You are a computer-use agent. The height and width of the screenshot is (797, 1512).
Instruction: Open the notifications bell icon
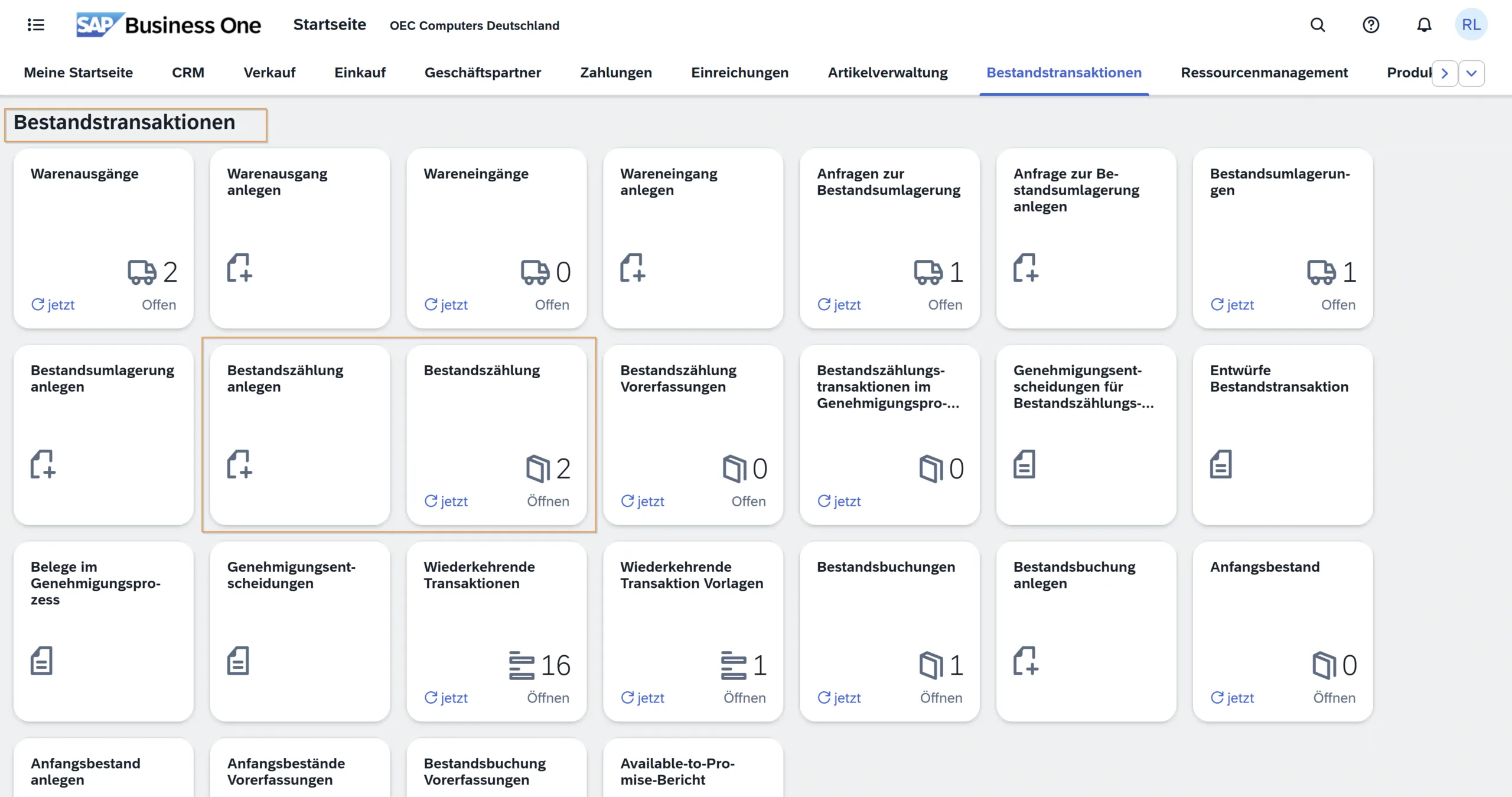tap(1424, 25)
